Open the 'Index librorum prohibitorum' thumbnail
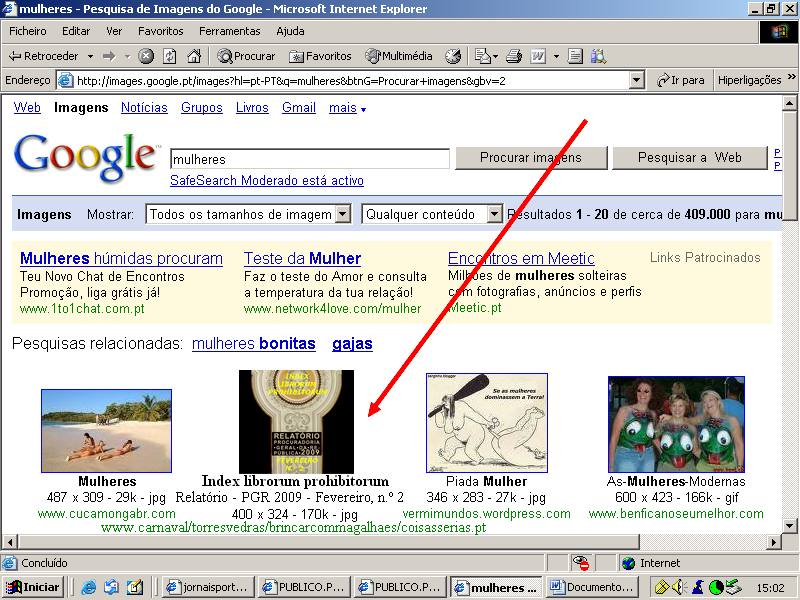Image resolution: width=800 pixels, height=600 pixels. point(296,422)
